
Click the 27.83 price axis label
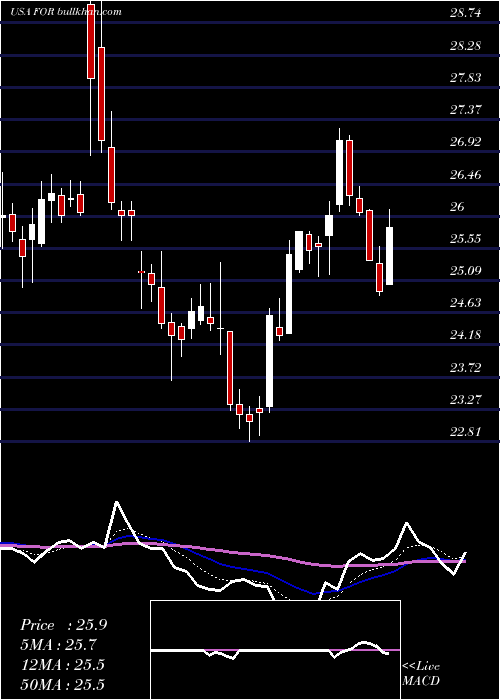point(466,78)
